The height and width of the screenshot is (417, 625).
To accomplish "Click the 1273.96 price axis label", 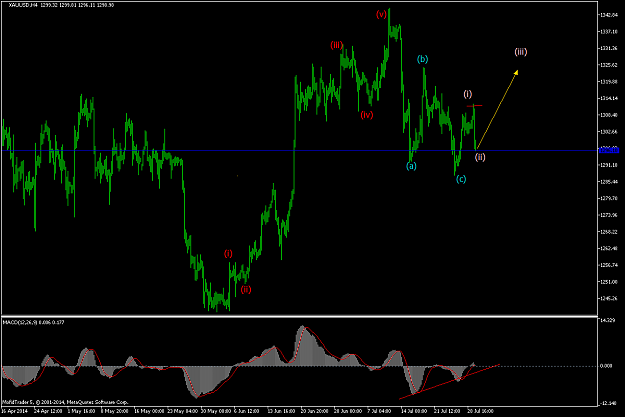I will click(609, 215).
